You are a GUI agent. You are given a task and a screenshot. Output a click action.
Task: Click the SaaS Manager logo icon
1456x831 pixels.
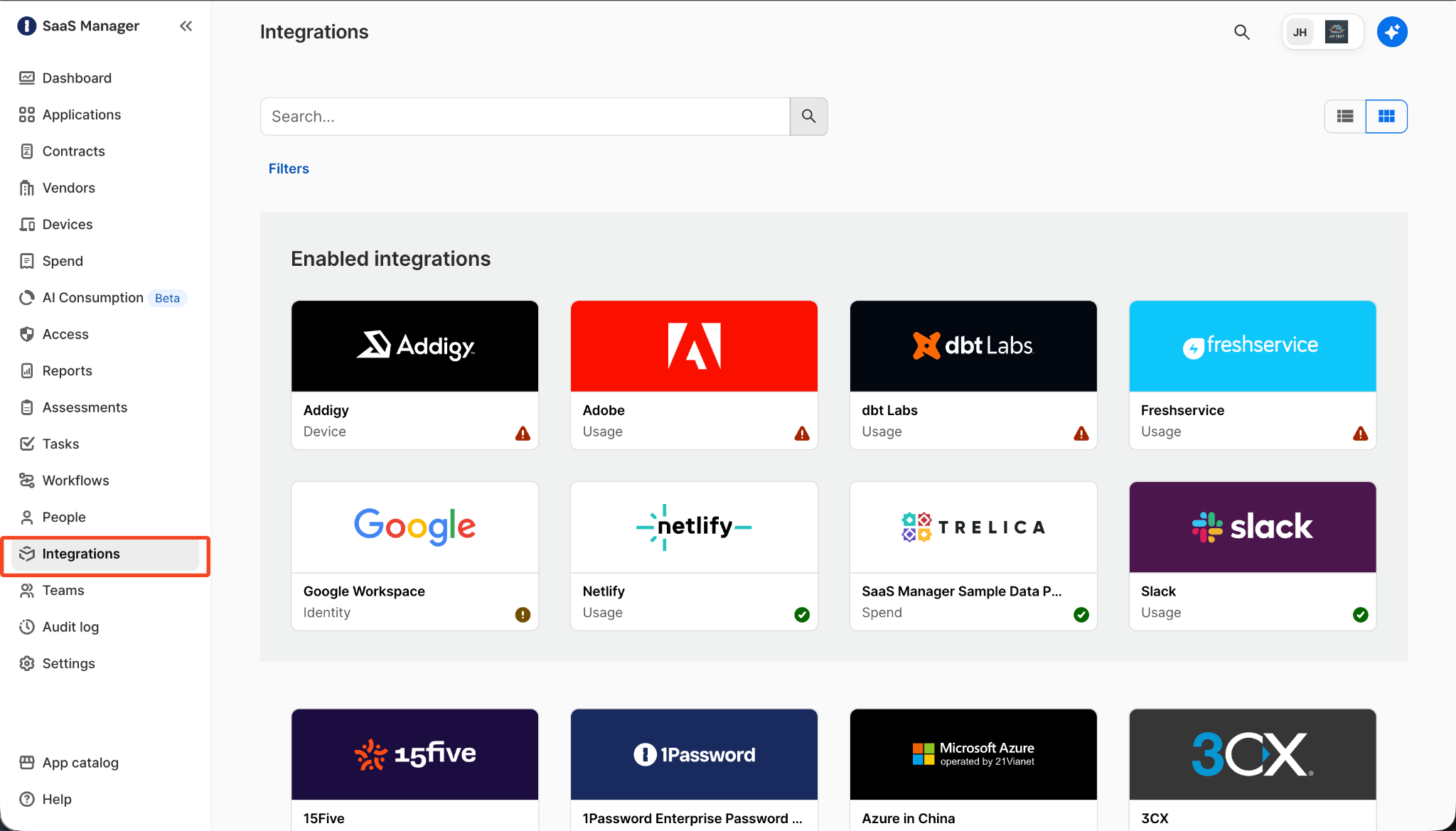coord(26,26)
